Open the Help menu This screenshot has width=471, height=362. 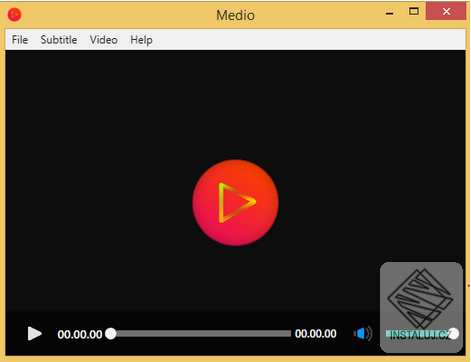tap(141, 40)
